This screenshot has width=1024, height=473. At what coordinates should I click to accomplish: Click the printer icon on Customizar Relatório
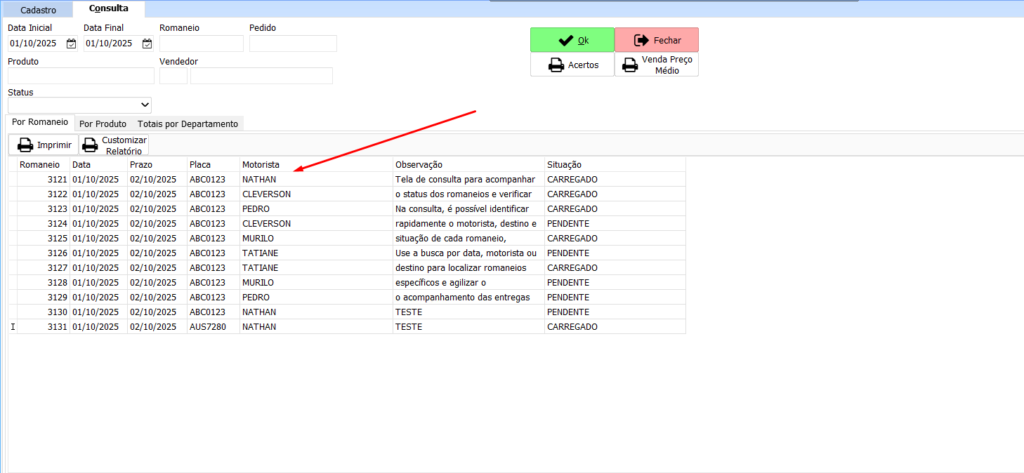90,145
